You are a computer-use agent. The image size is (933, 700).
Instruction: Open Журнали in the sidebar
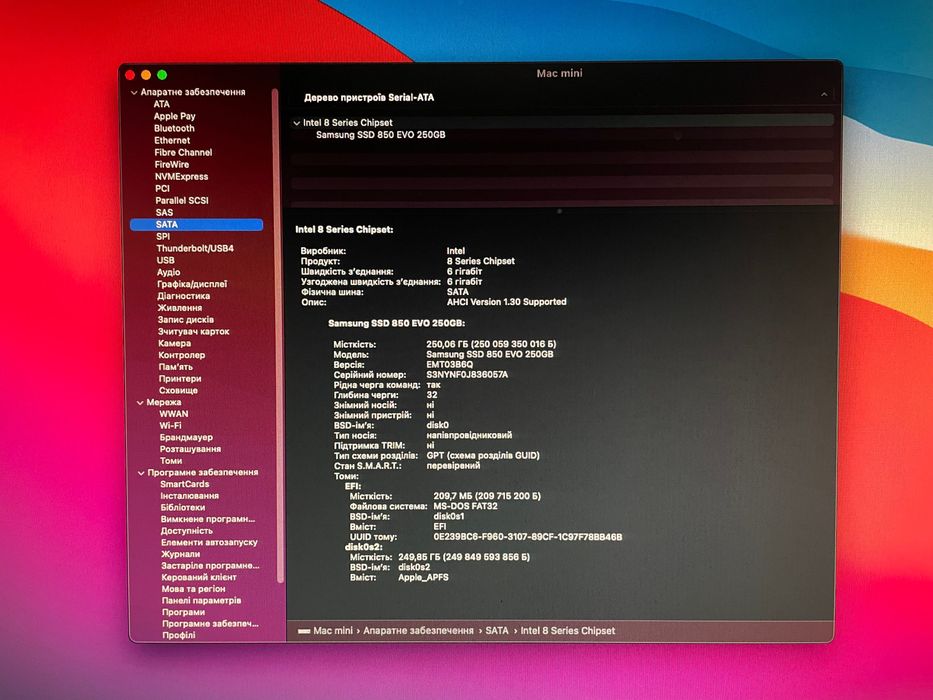(181, 554)
